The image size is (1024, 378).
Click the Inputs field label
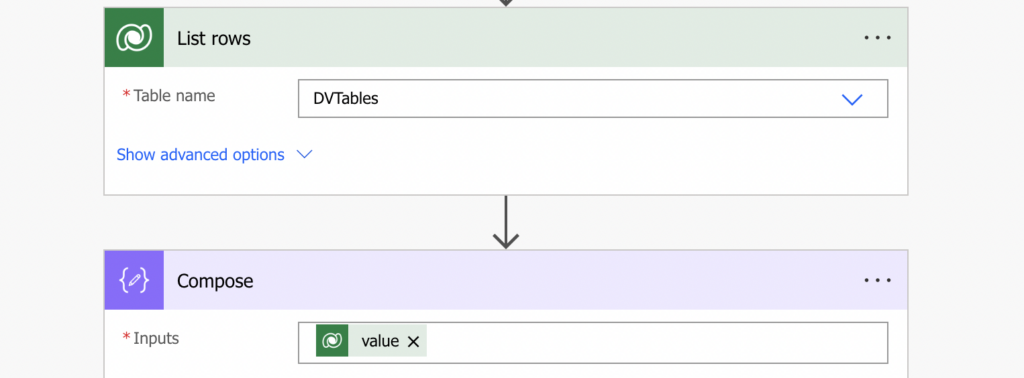[x=151, y=338]
